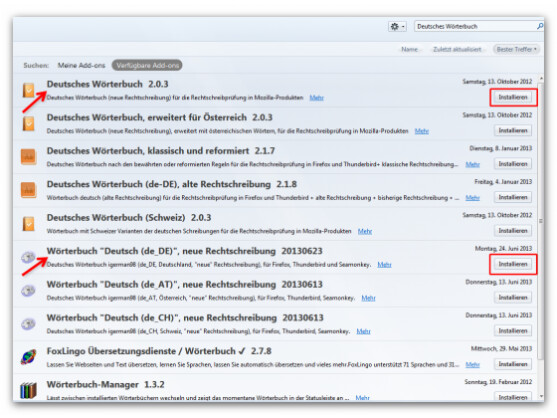The width and height of the screenshot is (557, 418).
Task: Open Mehr link for Wörterbuch-Manager
Action: coord(362,398)
